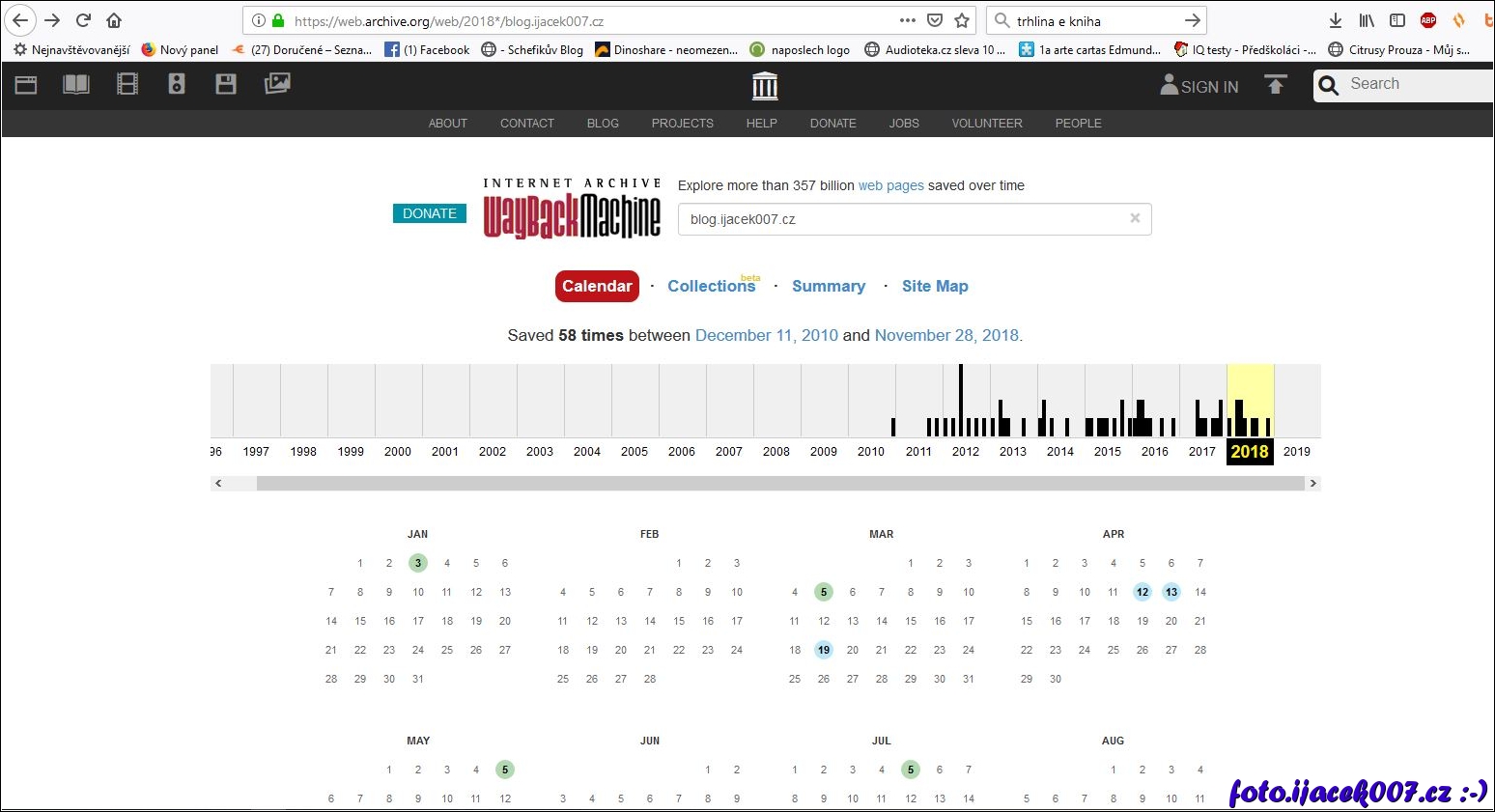Viewport: 1495px width, 812px height.
Task: Open the texts book icon in the archive bar
Action: tap(76, 85)
